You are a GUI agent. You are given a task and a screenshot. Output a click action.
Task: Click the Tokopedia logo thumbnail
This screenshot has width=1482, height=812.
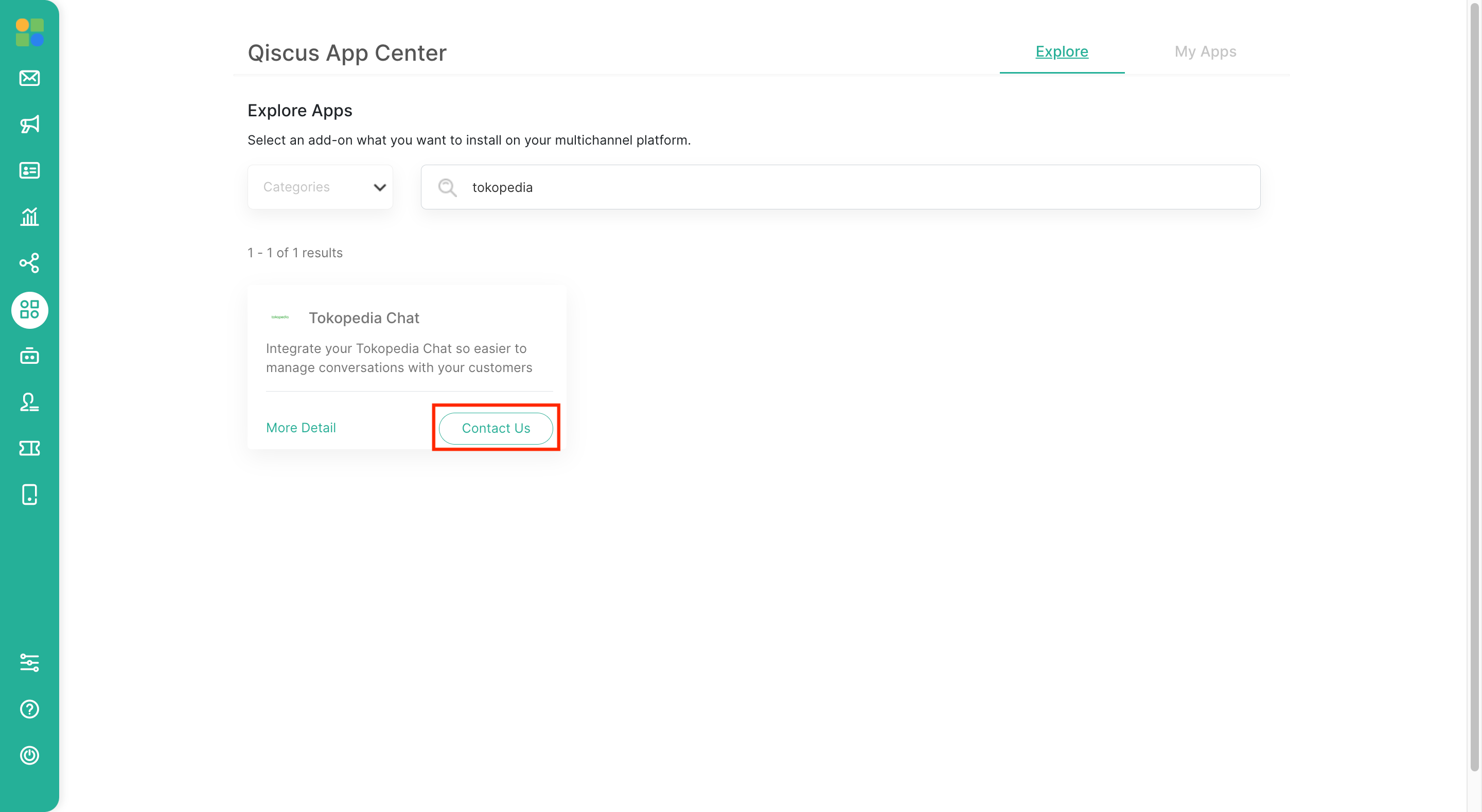[280, 317]
